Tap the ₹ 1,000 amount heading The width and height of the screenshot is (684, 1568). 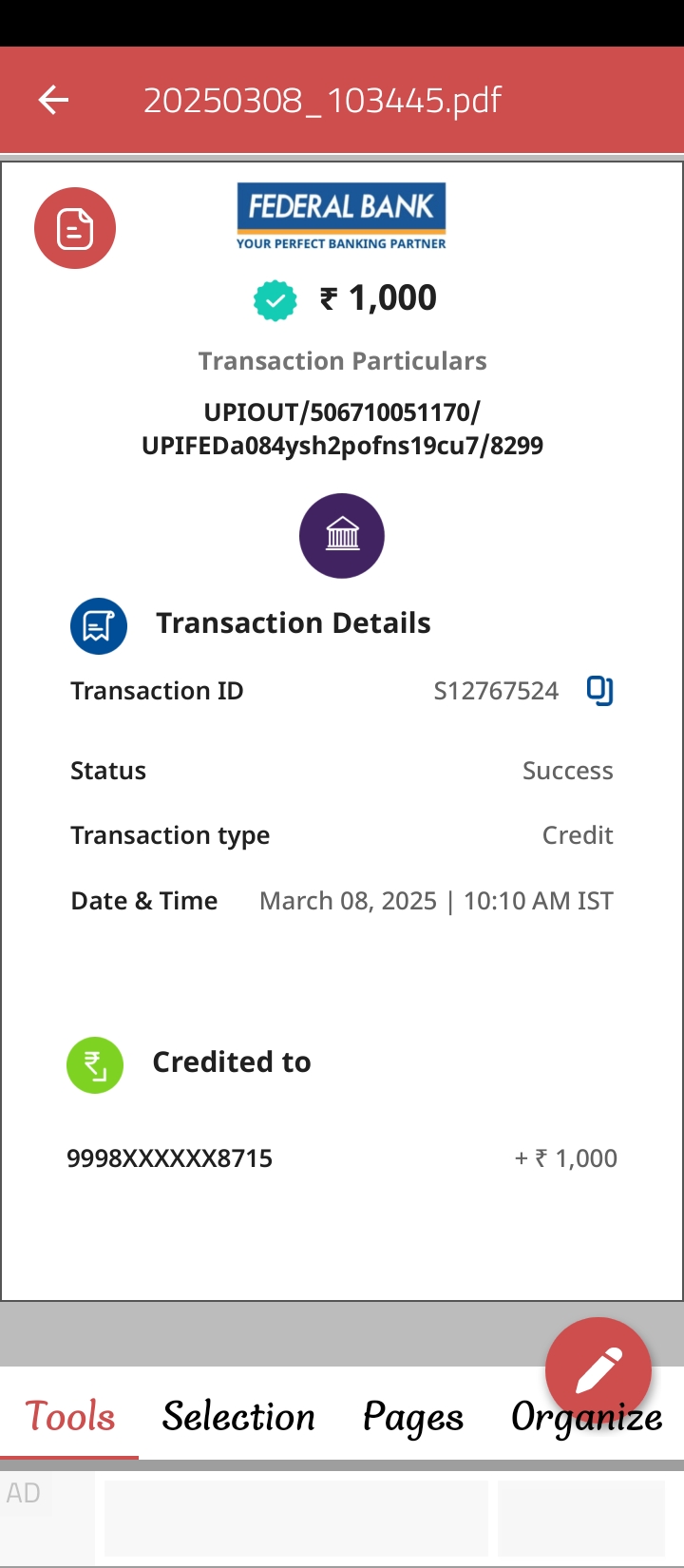pyautogui.click(x=379, y=298)
